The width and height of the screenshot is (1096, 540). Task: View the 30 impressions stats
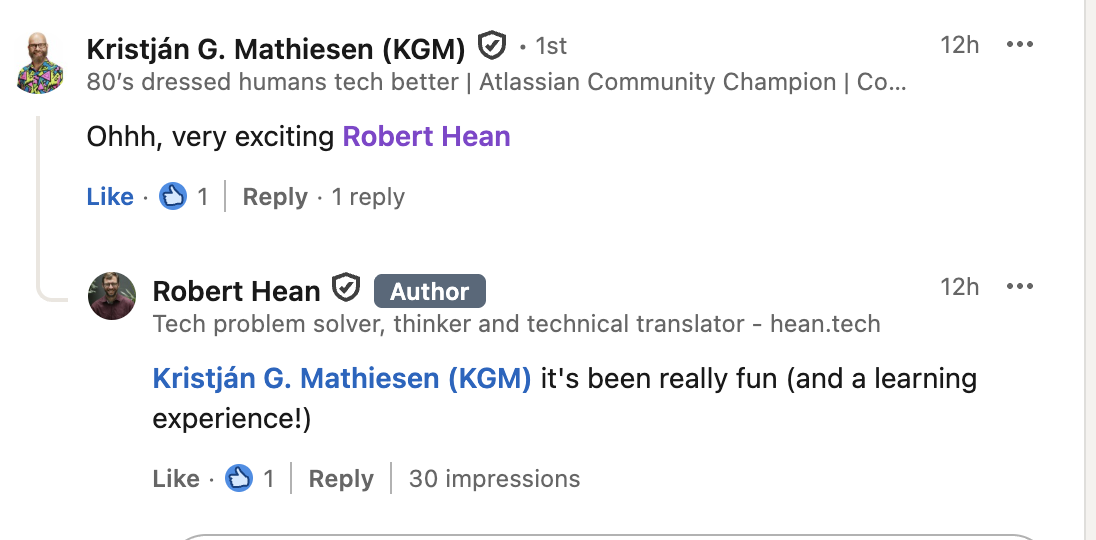click(x=494, y=479)
